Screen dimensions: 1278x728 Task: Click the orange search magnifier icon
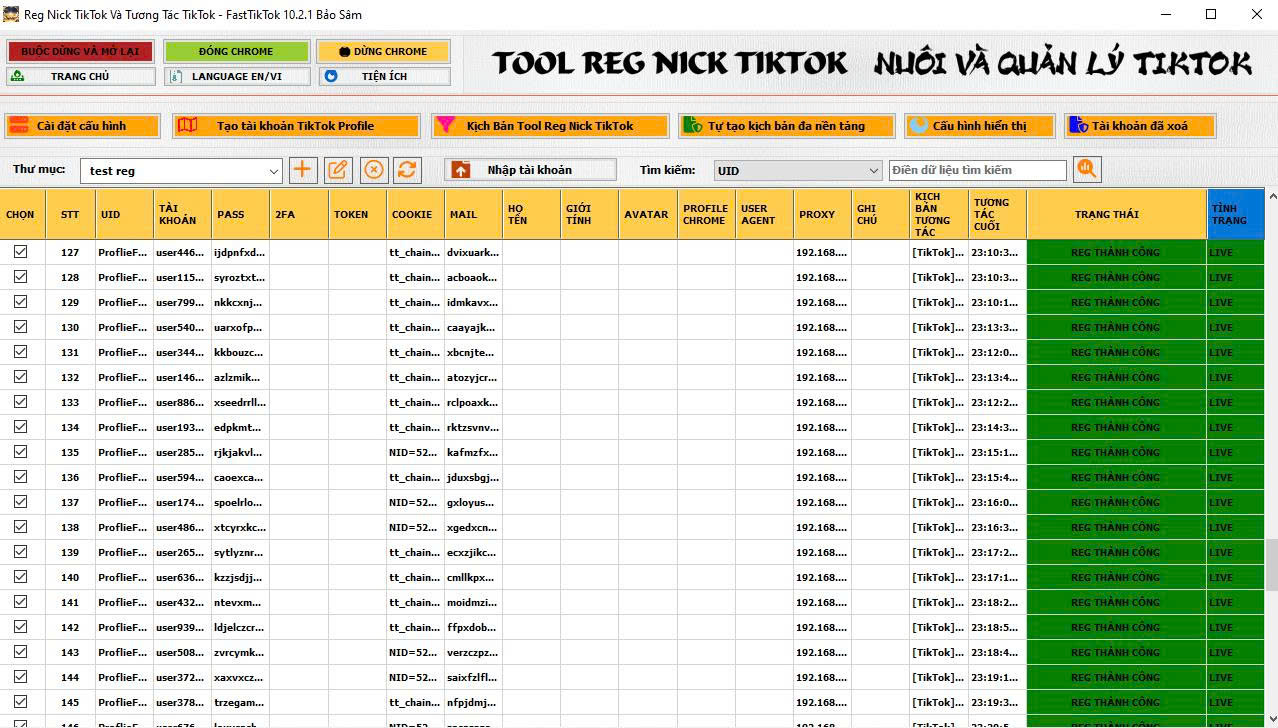(1087, 170)
